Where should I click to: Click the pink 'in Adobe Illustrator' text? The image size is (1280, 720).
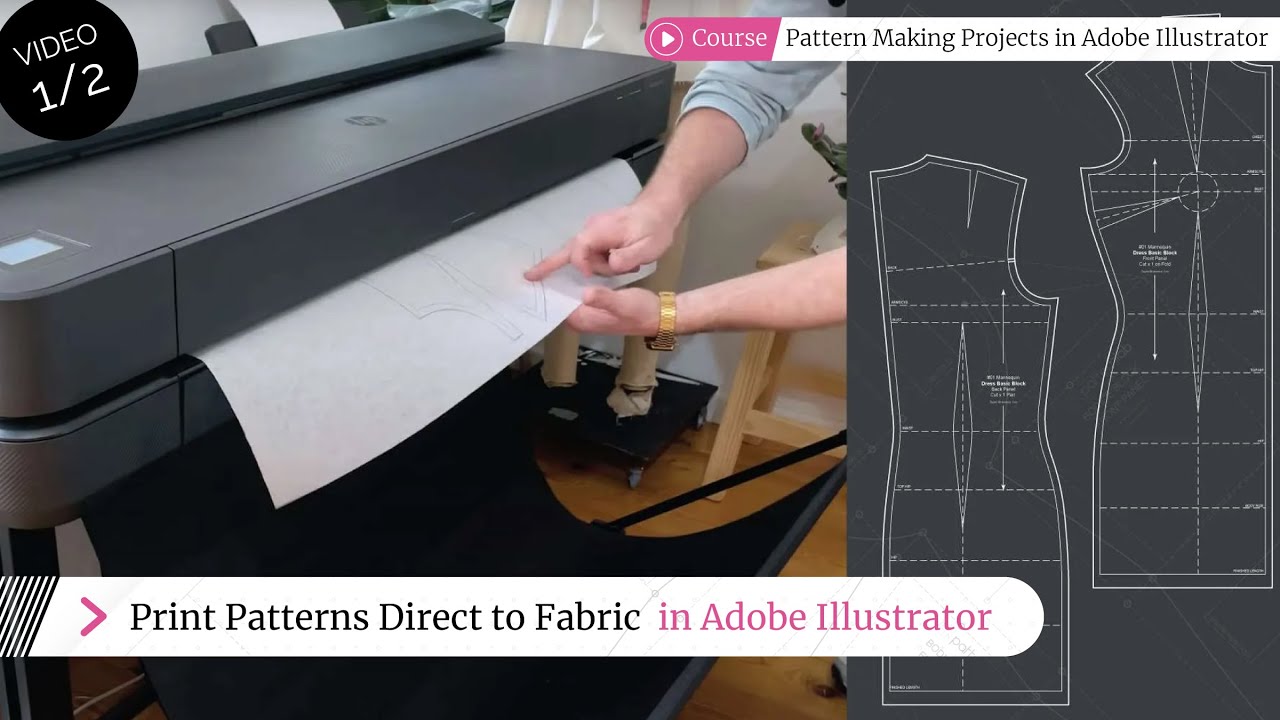[x=824, y=617]
